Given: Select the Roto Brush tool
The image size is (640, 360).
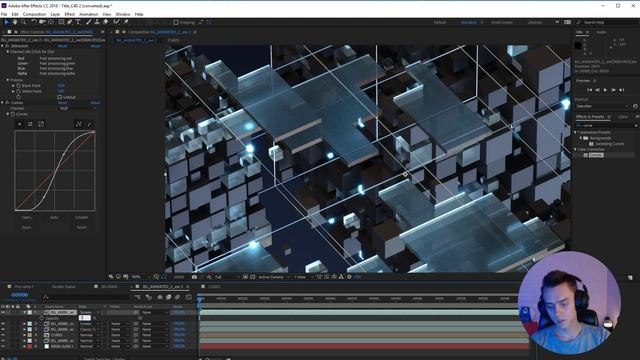Looking at the screenshot, I should (116, 22).
